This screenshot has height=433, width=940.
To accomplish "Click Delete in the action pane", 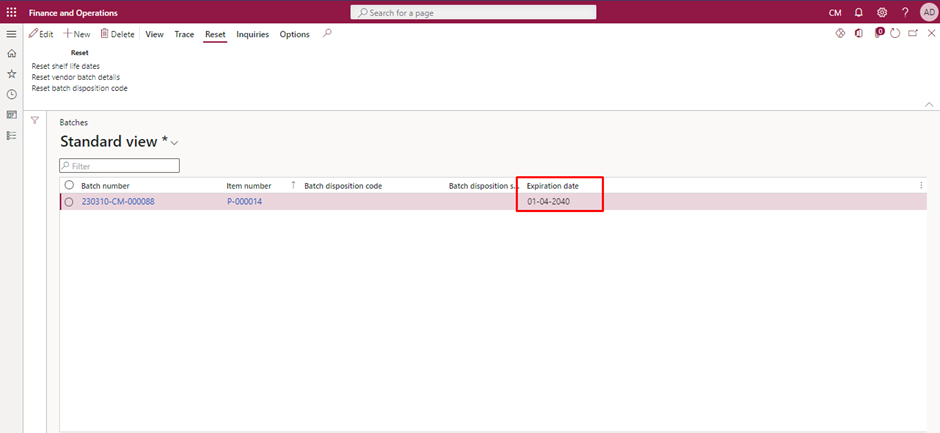I will [117, 34].
